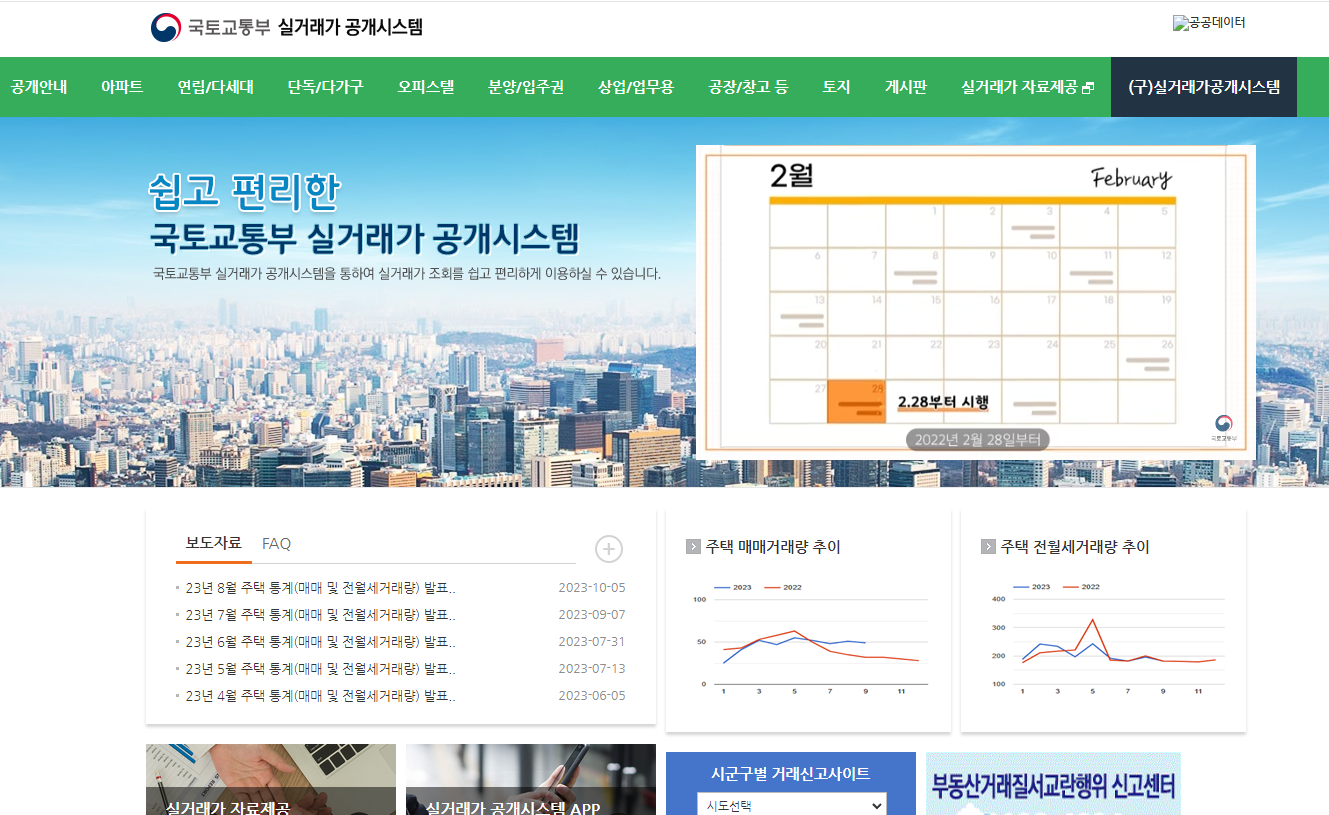The image size is (1329, 815).
Task: Click the 주택 전월세거래량 line chart
Action: click(x=1104, y=638)
